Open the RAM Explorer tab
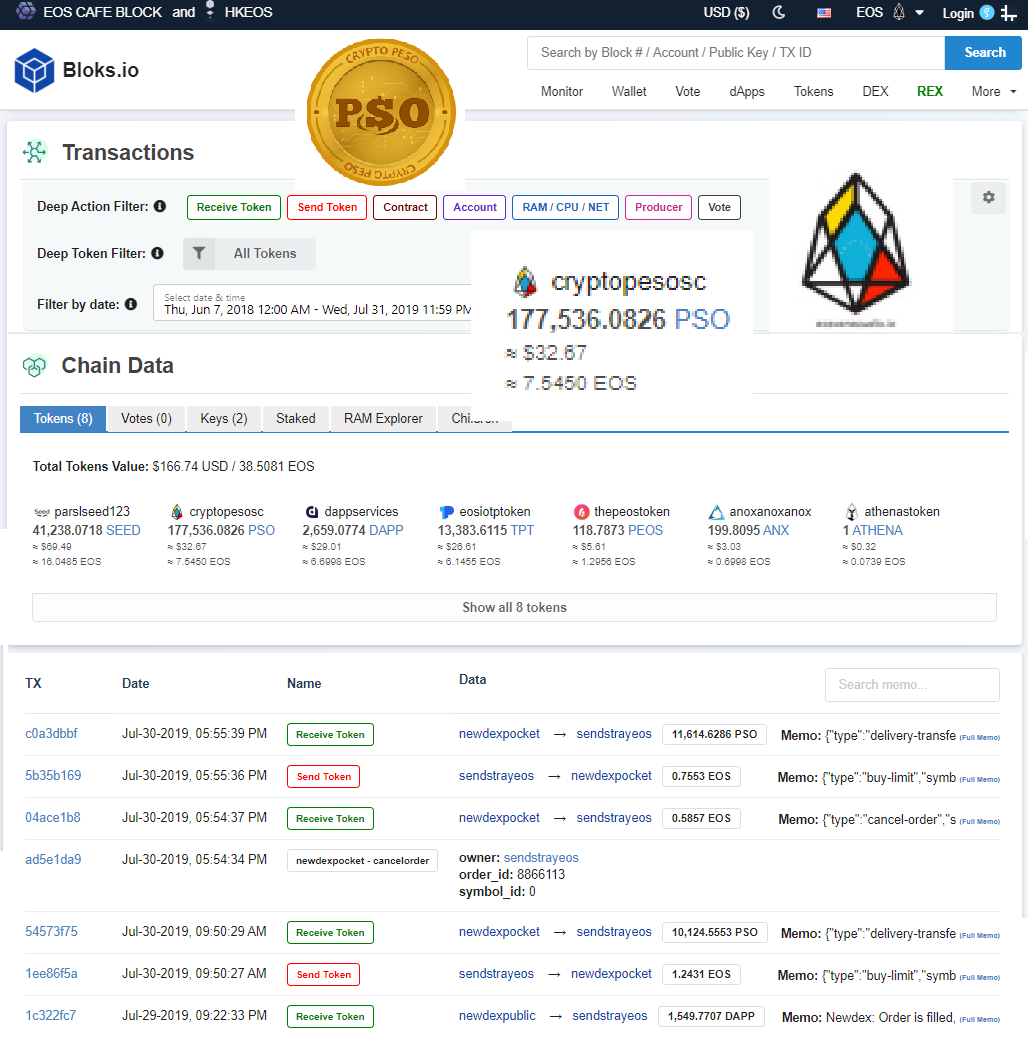 pyautogui.click(x=383, y=419)
